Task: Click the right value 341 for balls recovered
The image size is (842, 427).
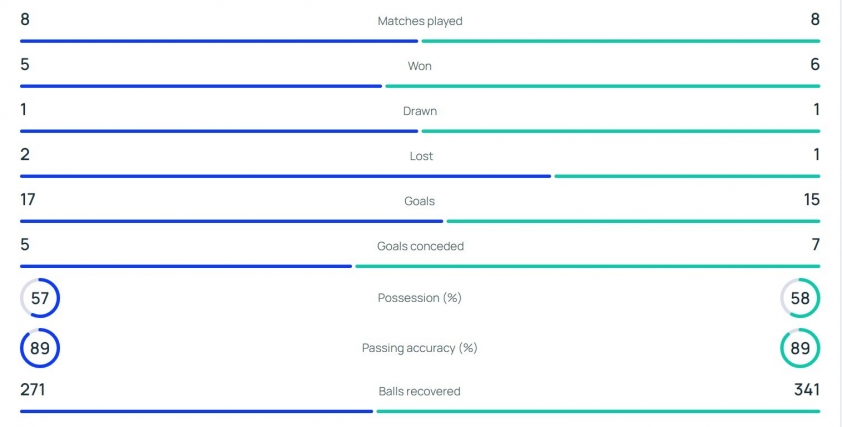Action: click(x=807, y=390)
